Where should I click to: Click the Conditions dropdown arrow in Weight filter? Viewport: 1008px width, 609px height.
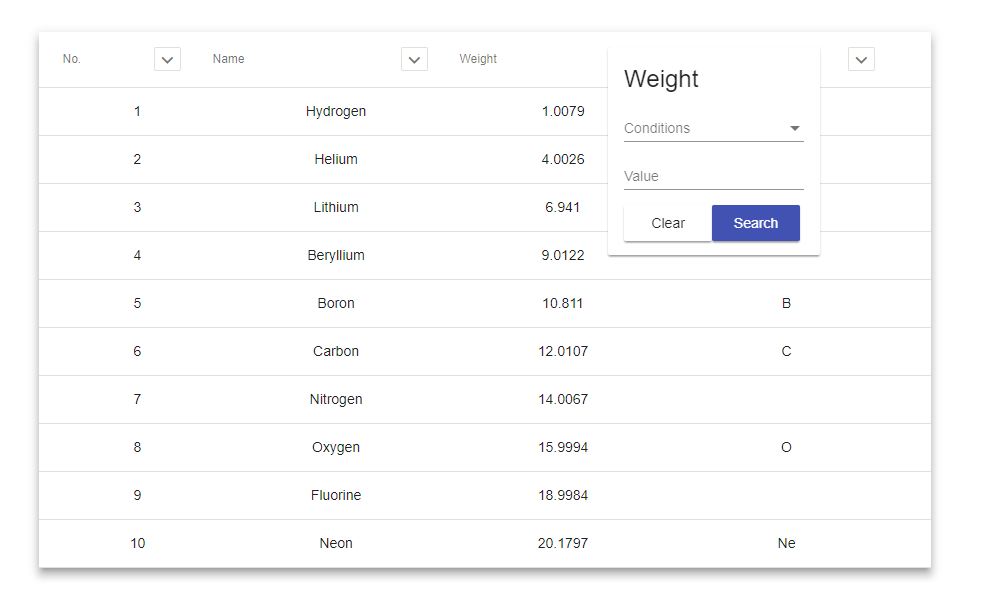tap(795, 128)
